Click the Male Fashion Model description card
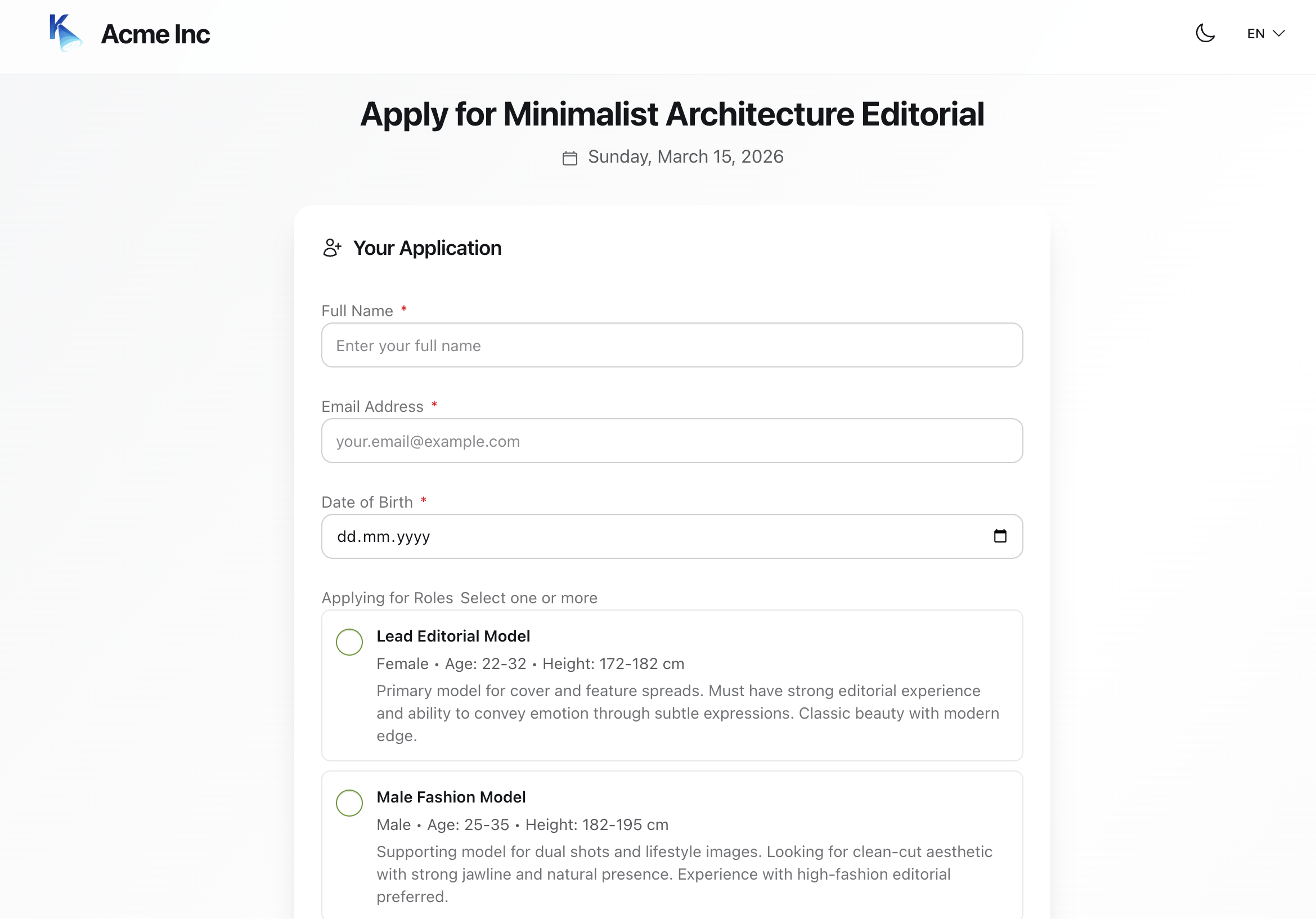This screenshot has height=919, width=1316. click(672, 846)
